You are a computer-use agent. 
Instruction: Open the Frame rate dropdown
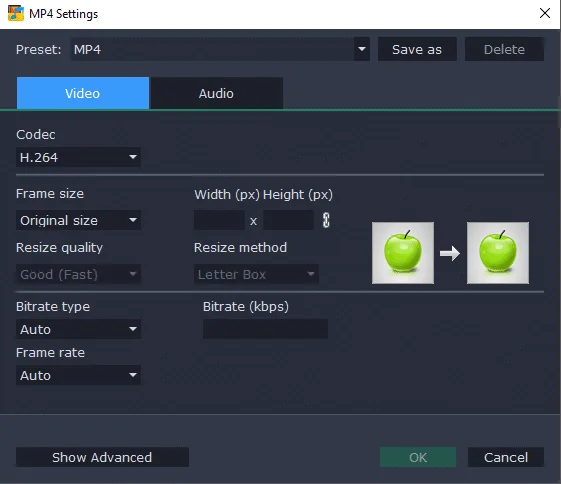(x=78, y=375)
